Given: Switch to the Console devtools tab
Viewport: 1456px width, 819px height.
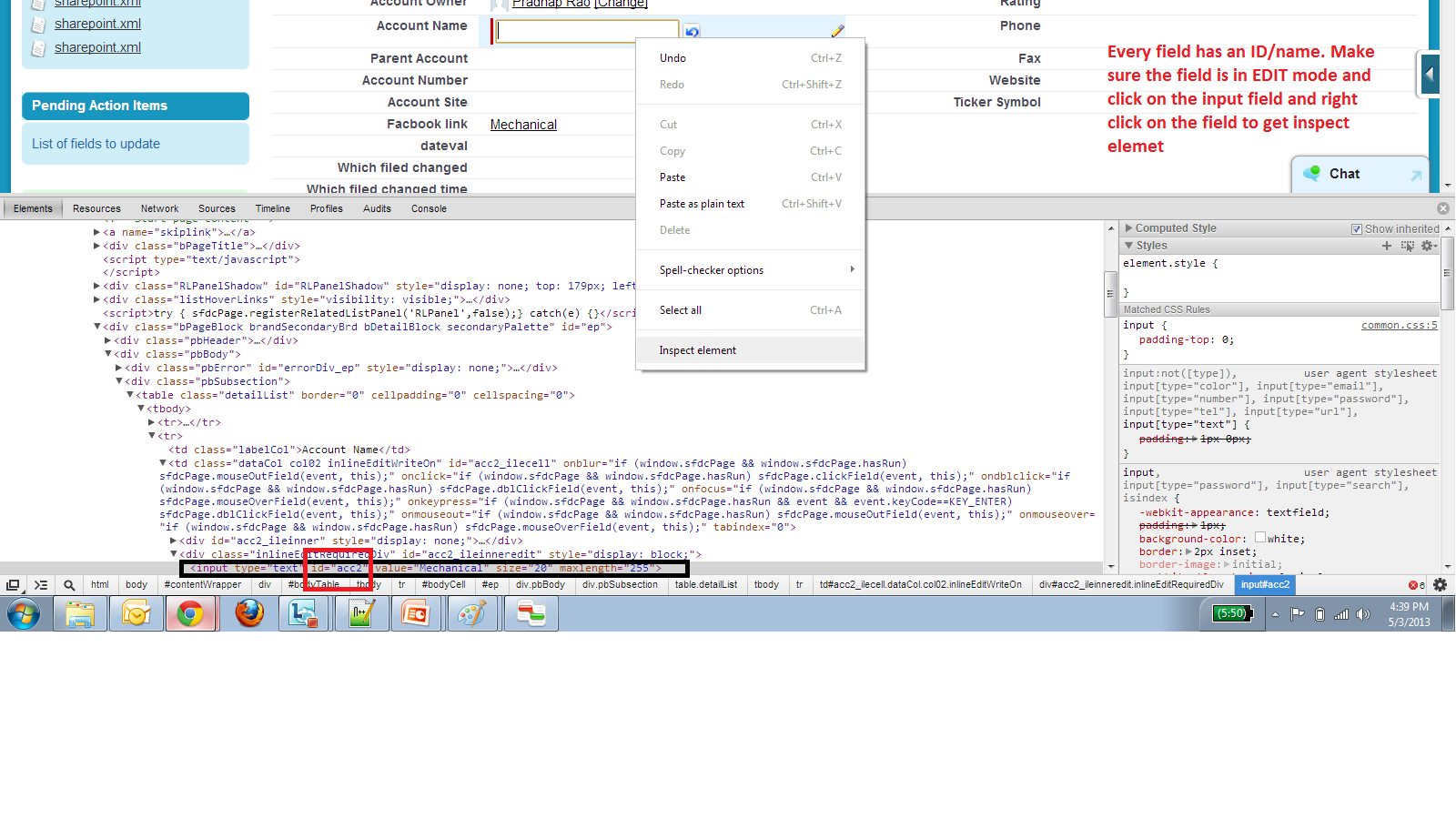Looking at the screenshot, I should 429,208.
